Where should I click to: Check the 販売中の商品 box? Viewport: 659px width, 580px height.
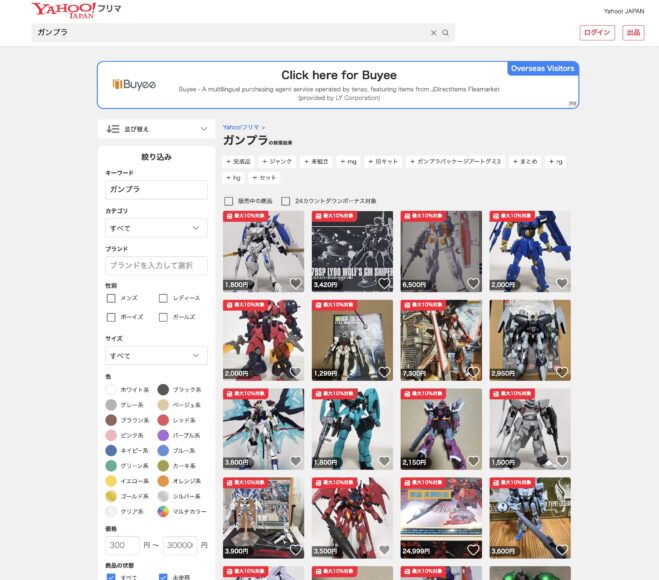click(229, 201)
